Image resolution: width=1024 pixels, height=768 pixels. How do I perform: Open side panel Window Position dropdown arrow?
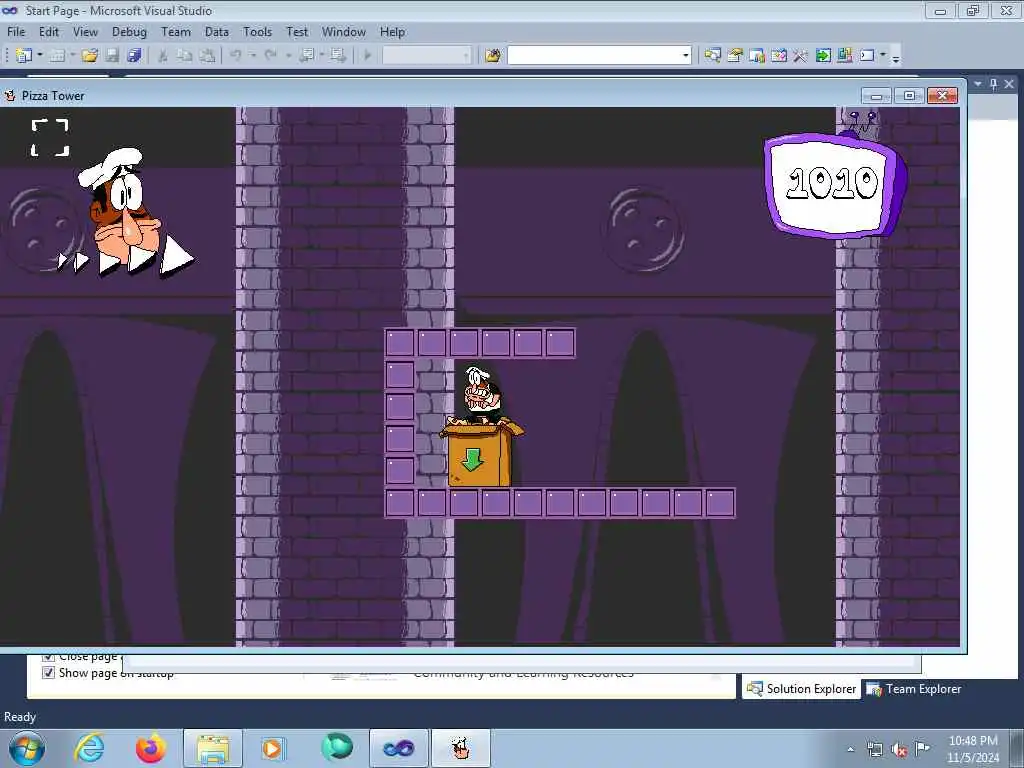point(978,84)
